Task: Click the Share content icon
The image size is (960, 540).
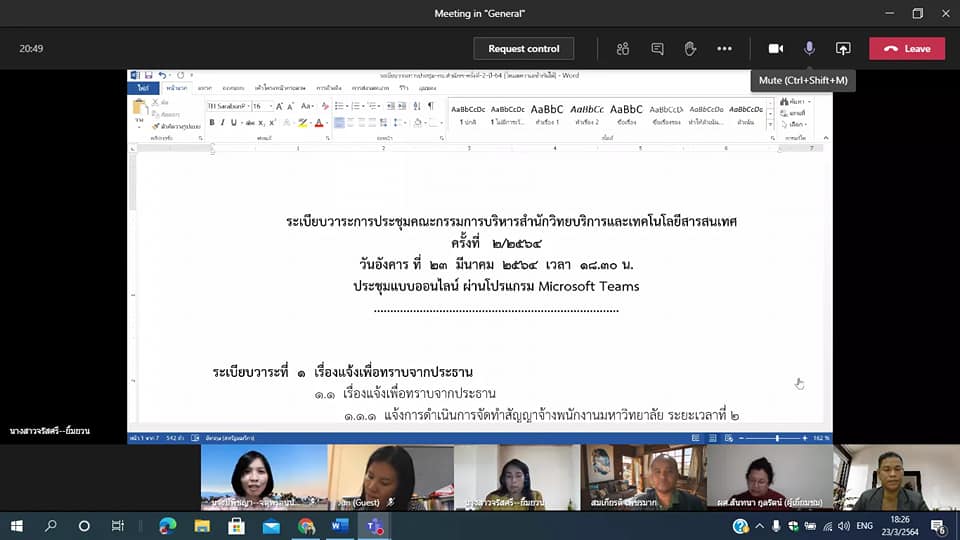Action: tap(843, 48)
